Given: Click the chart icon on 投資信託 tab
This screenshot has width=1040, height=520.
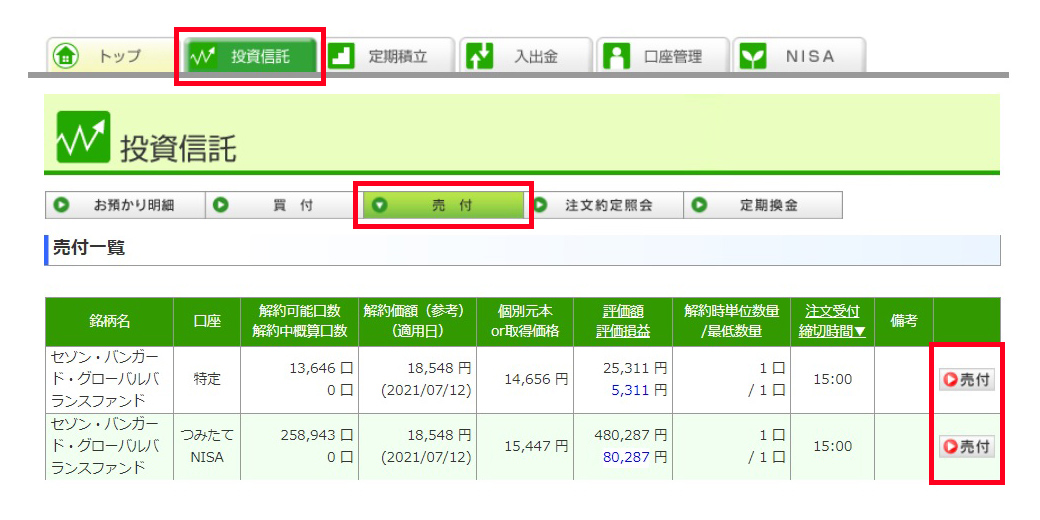Looking at the screenshot, I should (x=203, y=56).
